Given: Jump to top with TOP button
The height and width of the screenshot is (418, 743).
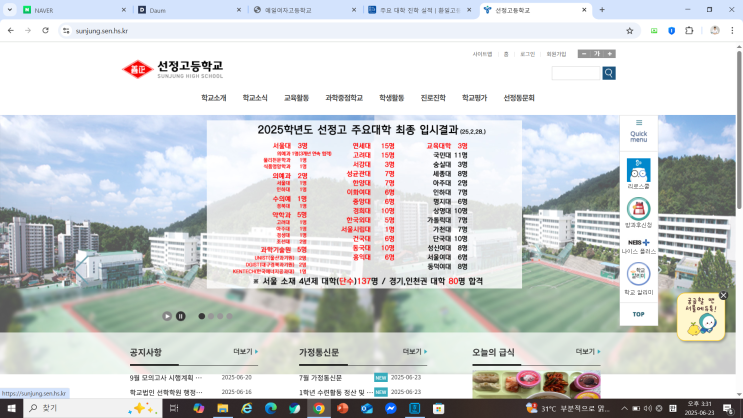Looking at the screenshot, I should pyautogui.click(x=638, y=314).
